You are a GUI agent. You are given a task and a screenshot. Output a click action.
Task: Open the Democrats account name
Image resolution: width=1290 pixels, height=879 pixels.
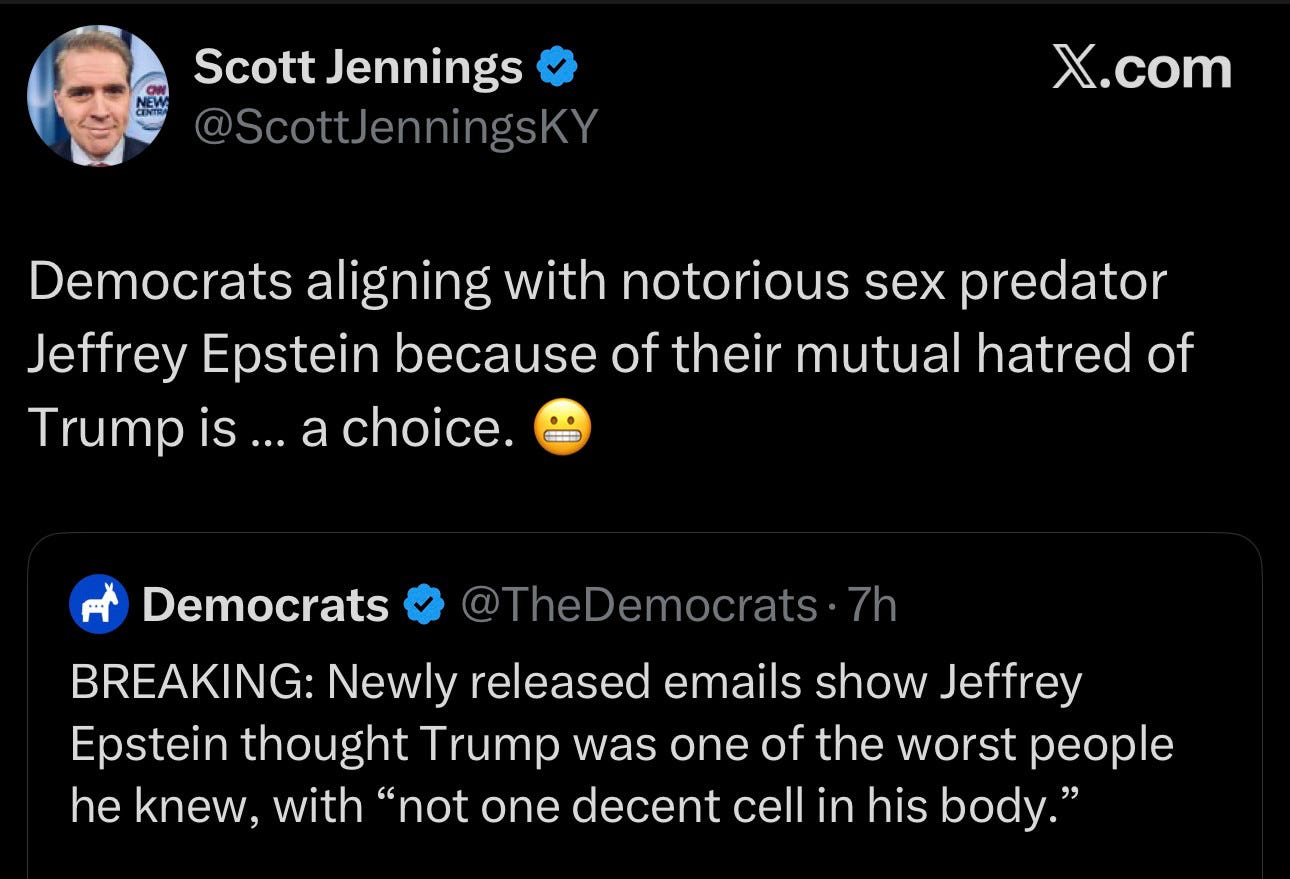265,605
